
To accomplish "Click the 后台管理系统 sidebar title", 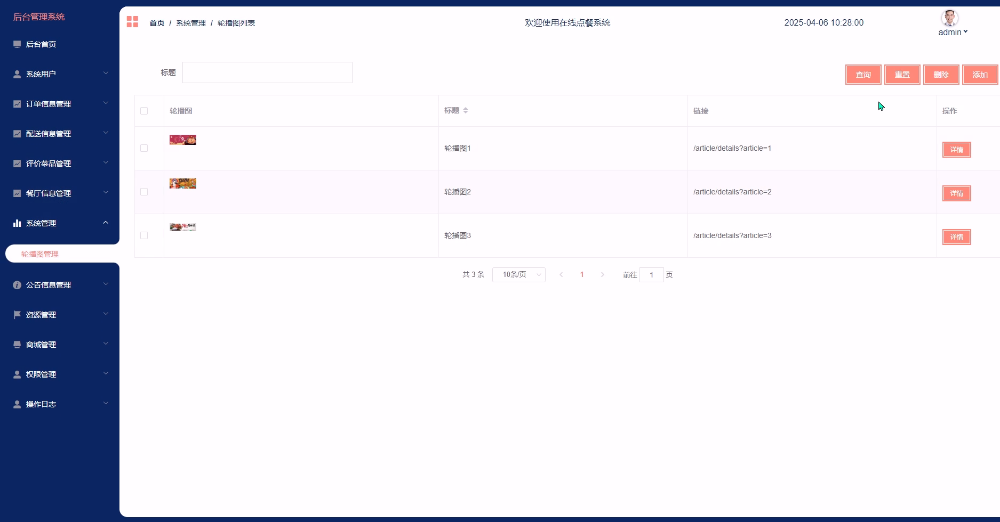I will (x=39, y=17).
